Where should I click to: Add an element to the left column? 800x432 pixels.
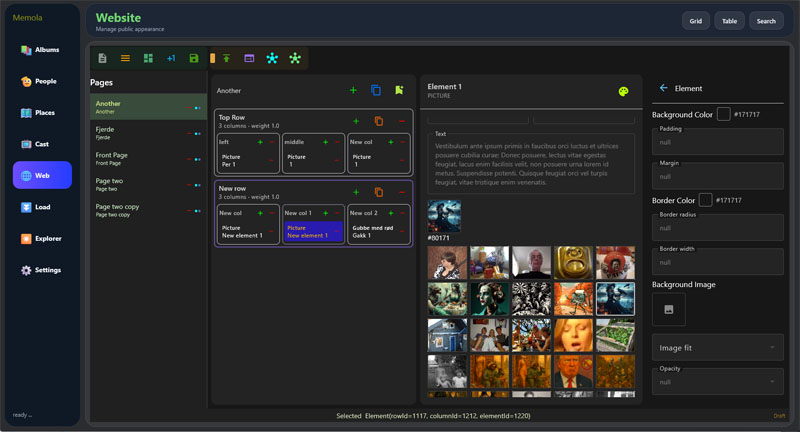click(x=260, y=142)
